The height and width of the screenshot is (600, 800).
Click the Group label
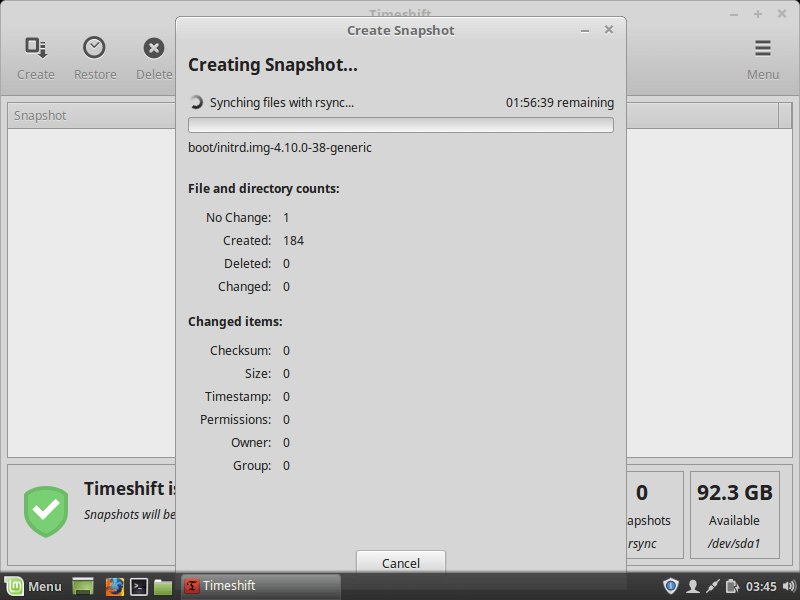tap(252, 466)
